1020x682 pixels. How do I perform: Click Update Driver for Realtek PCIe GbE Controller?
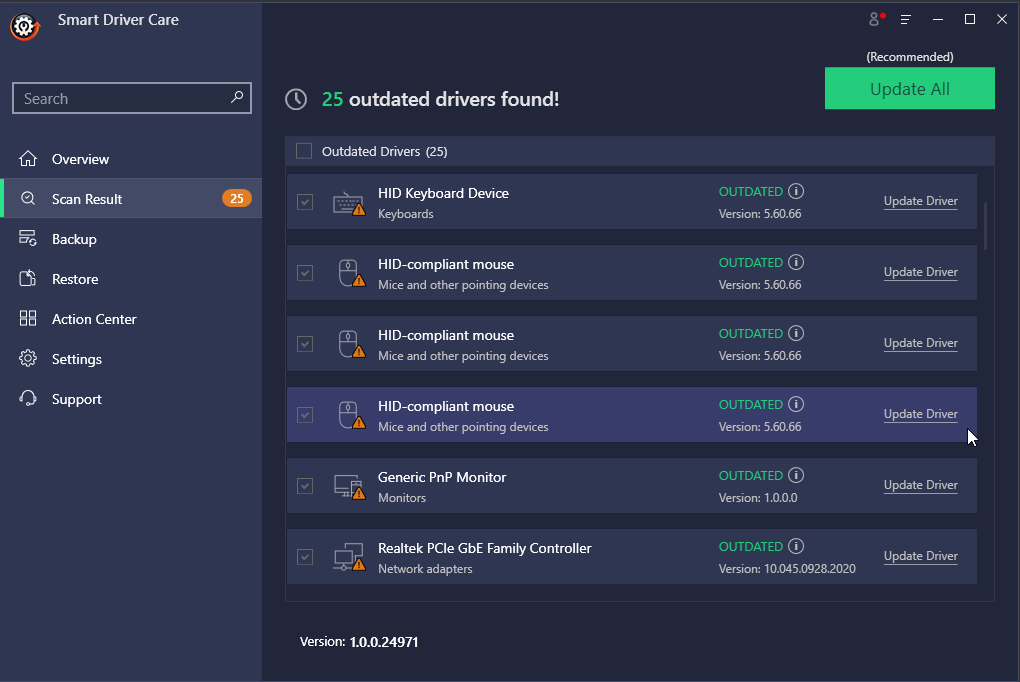920,556
